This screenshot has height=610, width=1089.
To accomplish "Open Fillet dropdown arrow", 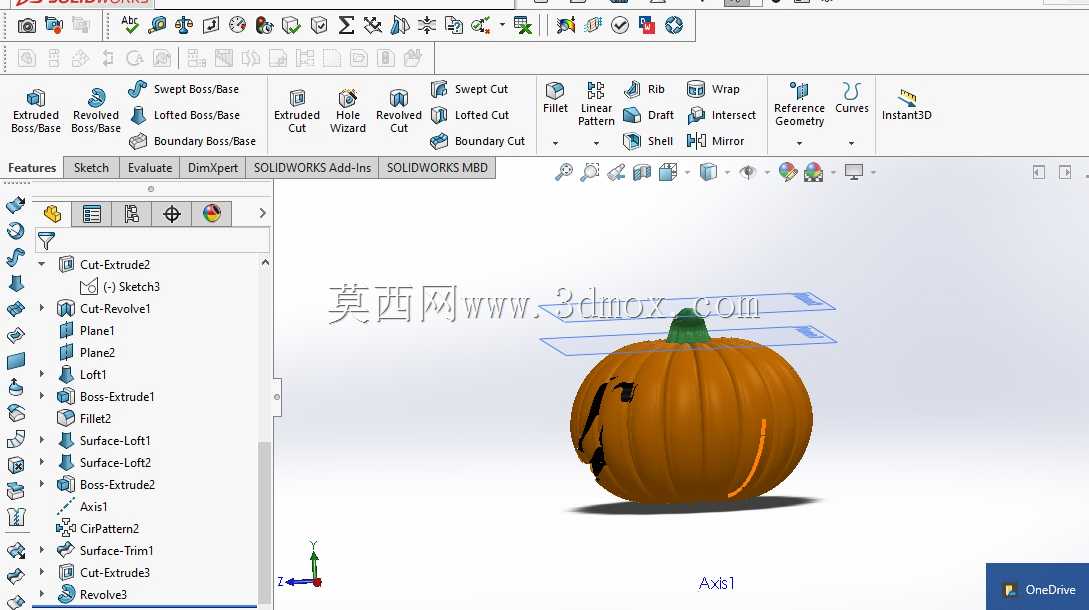I will tap(555, 143).
